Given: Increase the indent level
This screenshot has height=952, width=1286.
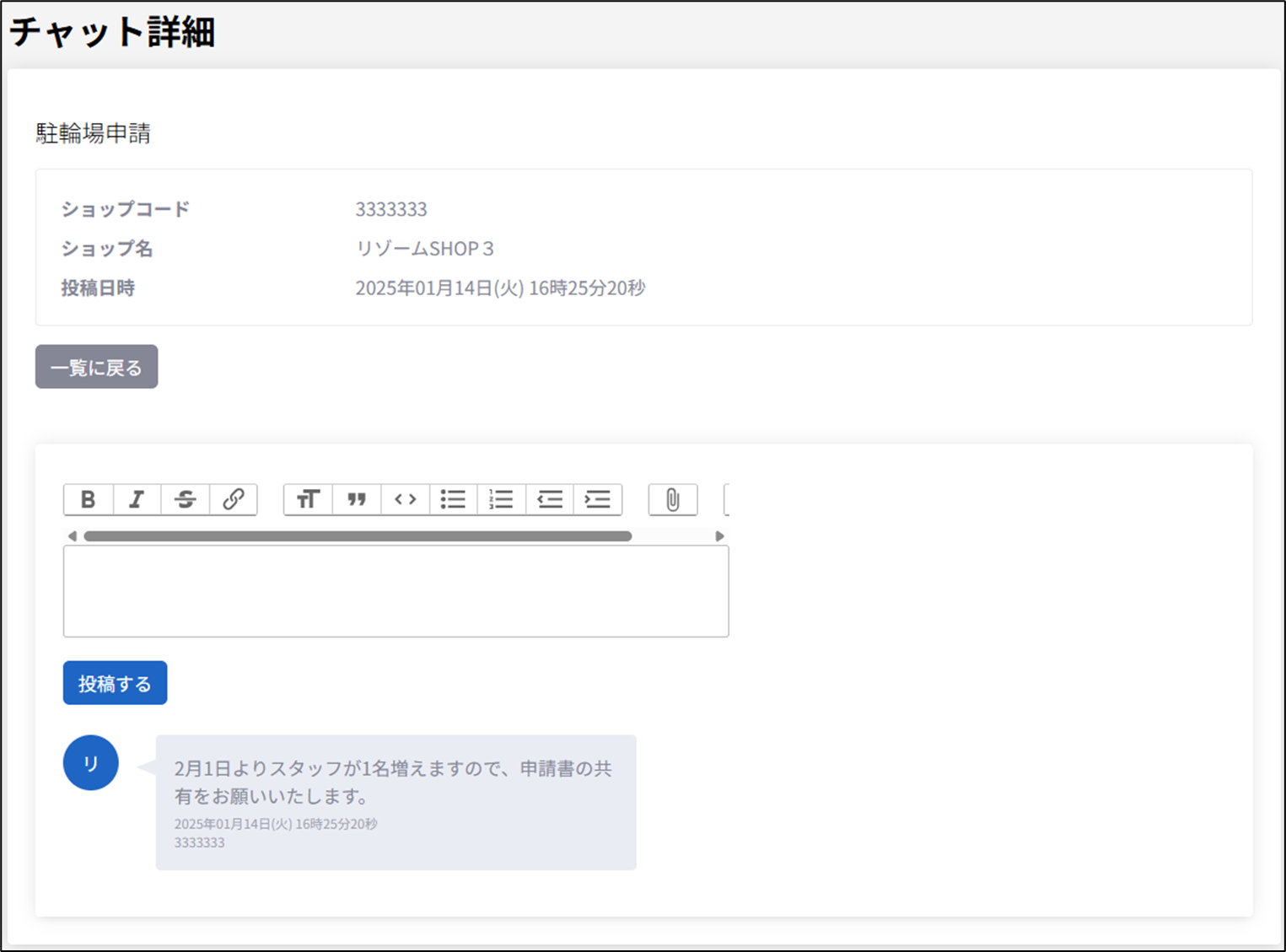Looking at the screenshot, I should pos(598,499).
